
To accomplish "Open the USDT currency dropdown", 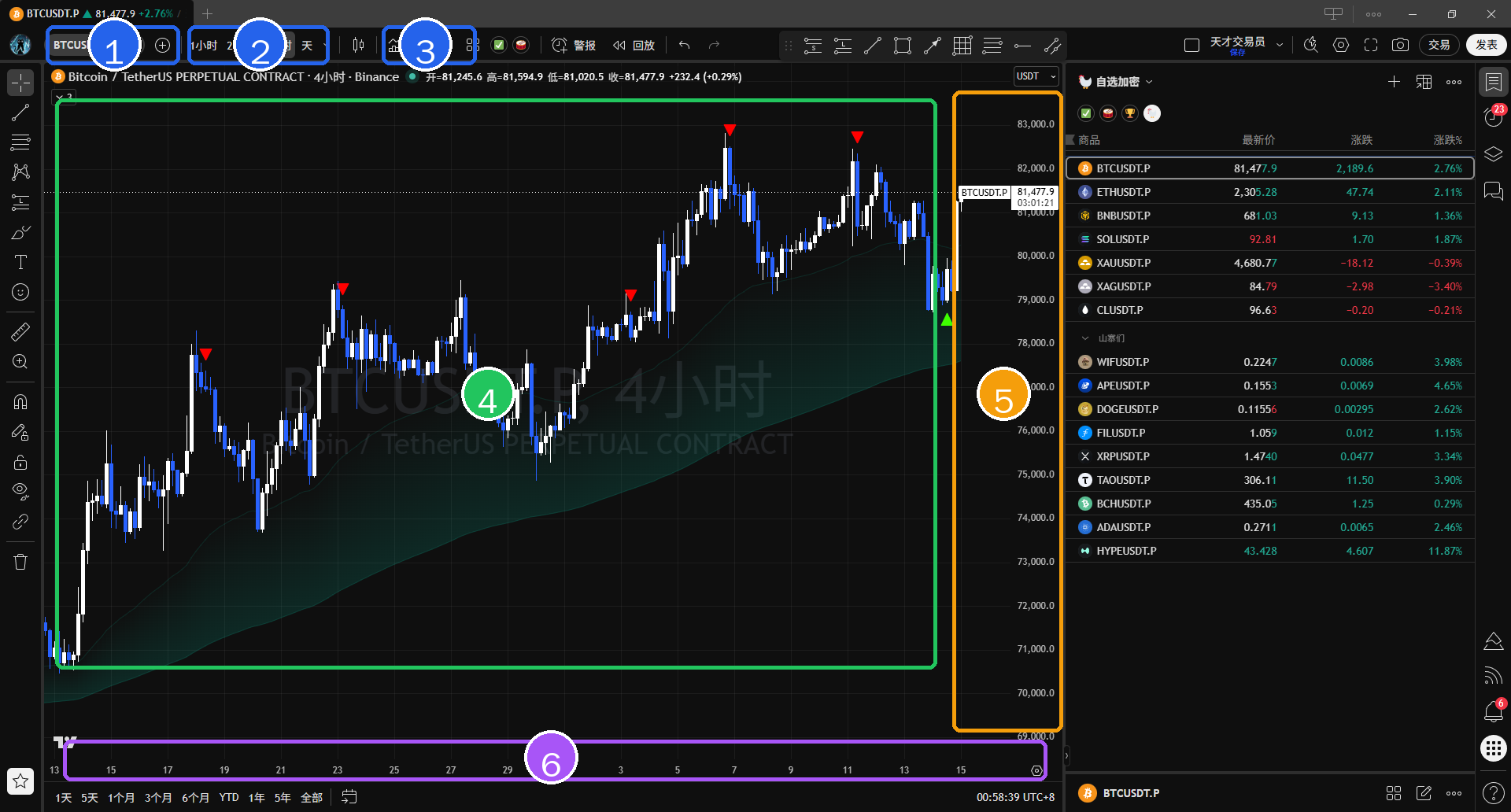I will coord(1036,76).
